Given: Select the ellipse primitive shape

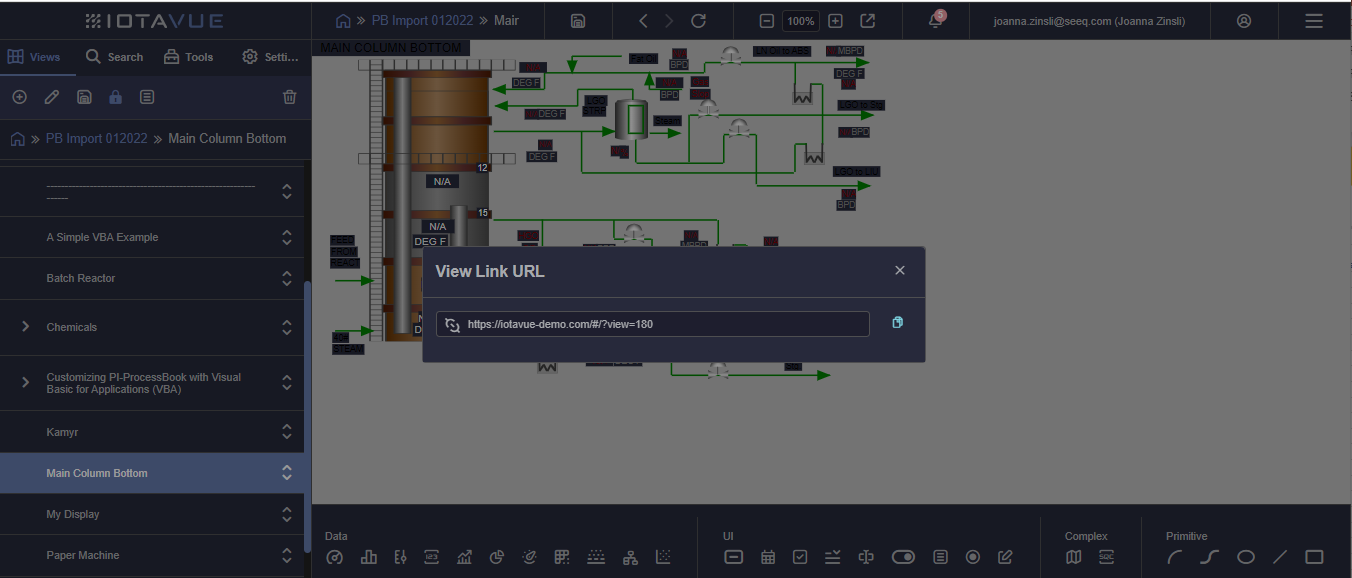Looking at the screenshot, I should [x=1246, y=557].
